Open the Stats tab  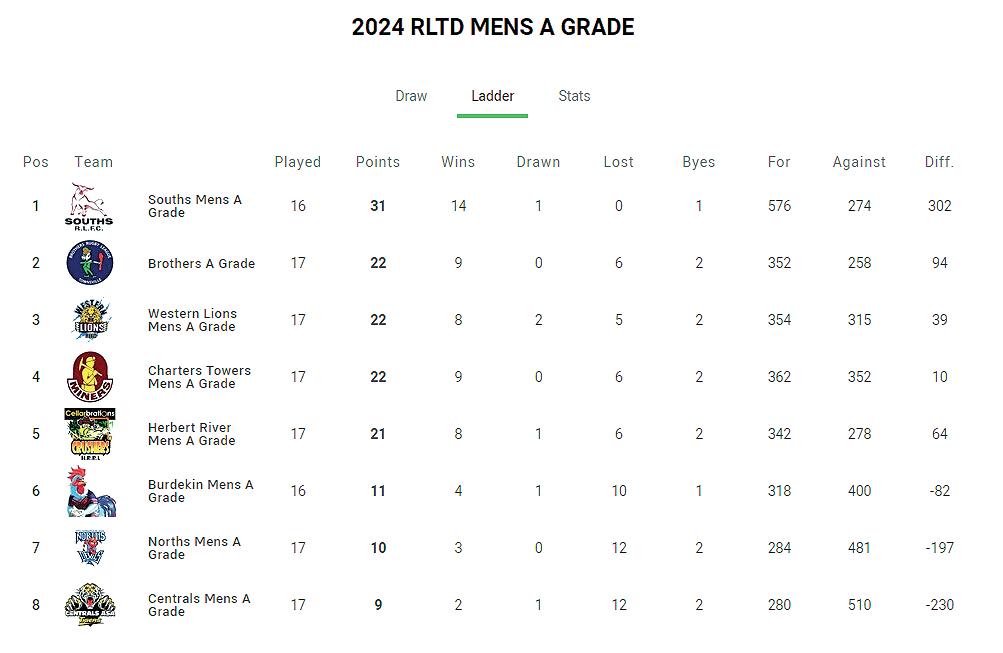click(574, 96)
